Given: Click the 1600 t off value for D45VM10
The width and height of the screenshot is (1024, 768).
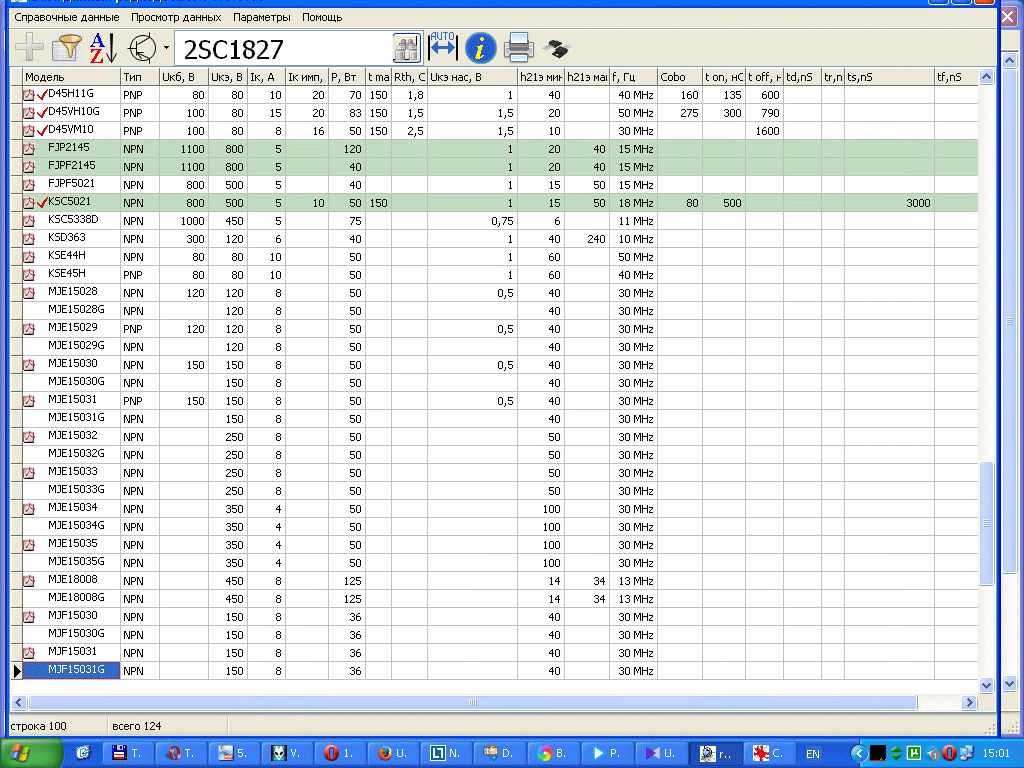Looking at the screenshot, I should (767, 131).
